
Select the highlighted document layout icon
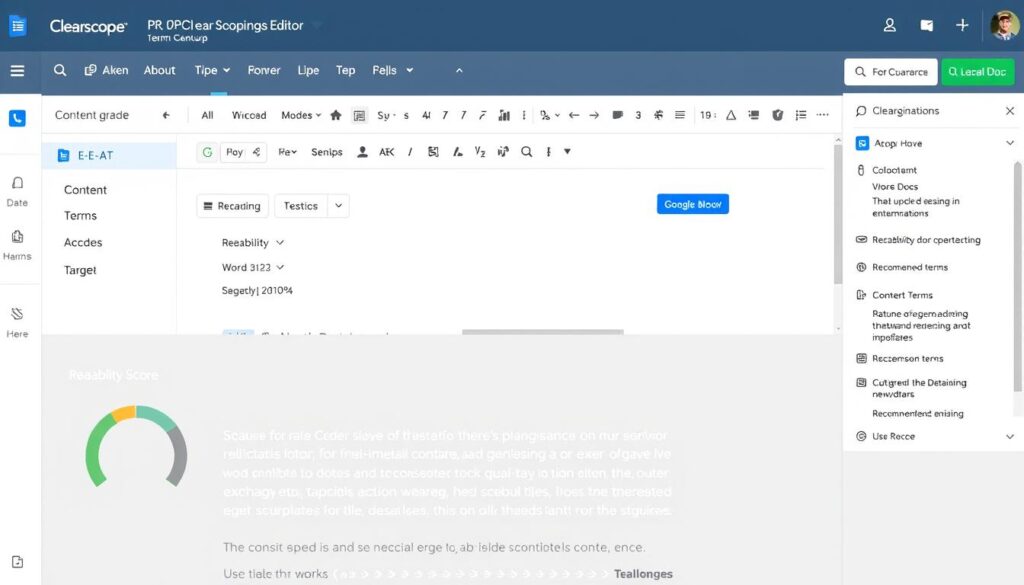tap(359, 116)
